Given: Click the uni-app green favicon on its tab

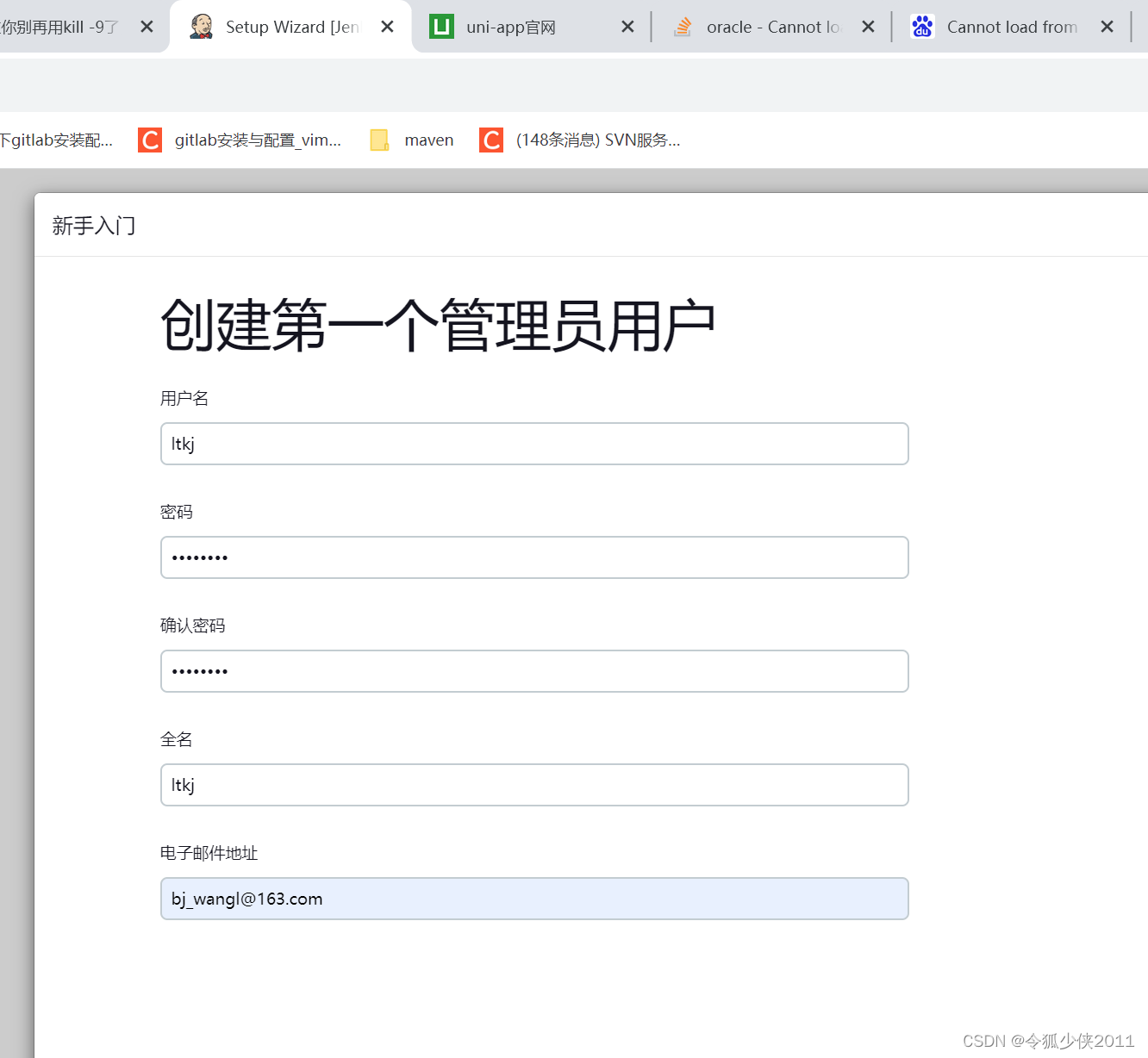Looking at the screenshot, I should (x=441, y=27).
